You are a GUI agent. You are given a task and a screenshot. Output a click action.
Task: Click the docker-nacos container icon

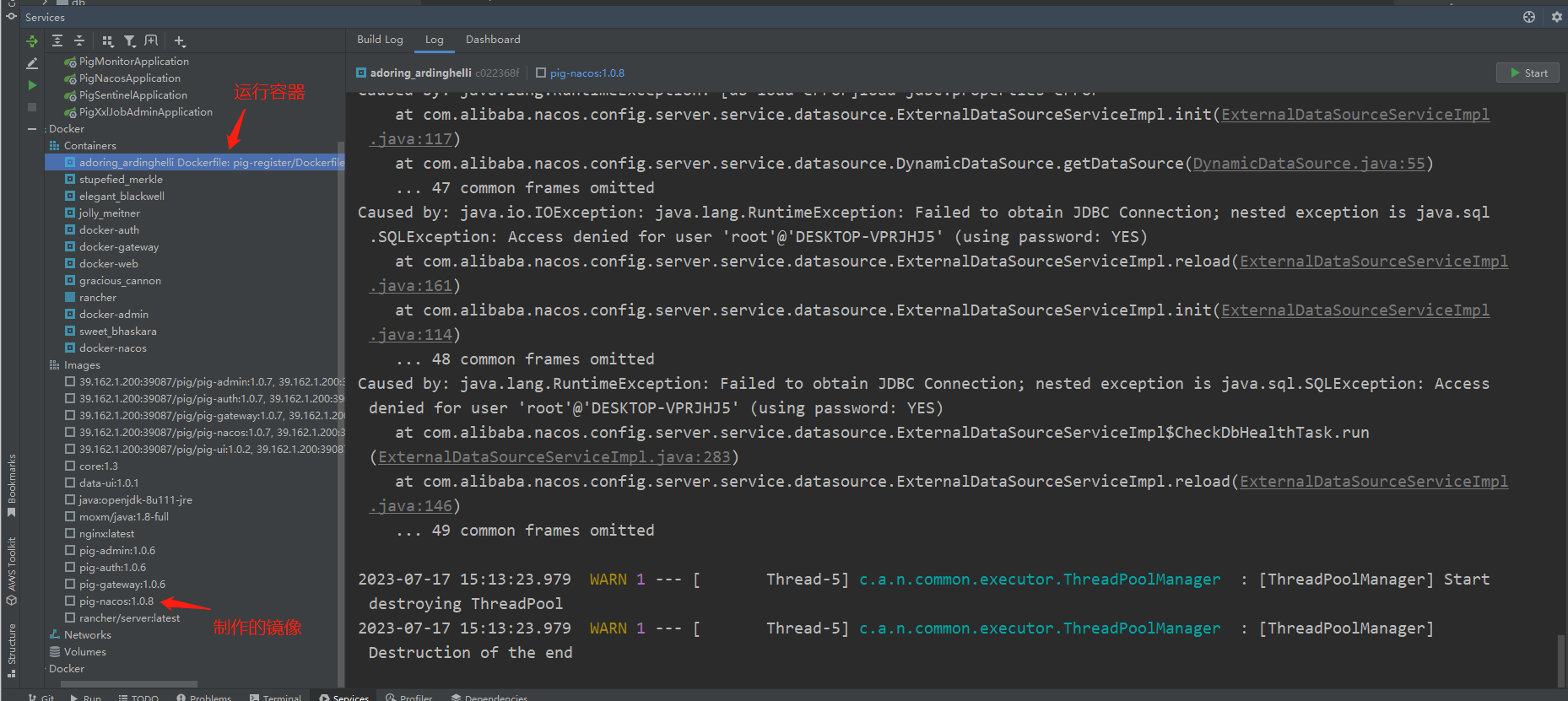tap(70, 348)
